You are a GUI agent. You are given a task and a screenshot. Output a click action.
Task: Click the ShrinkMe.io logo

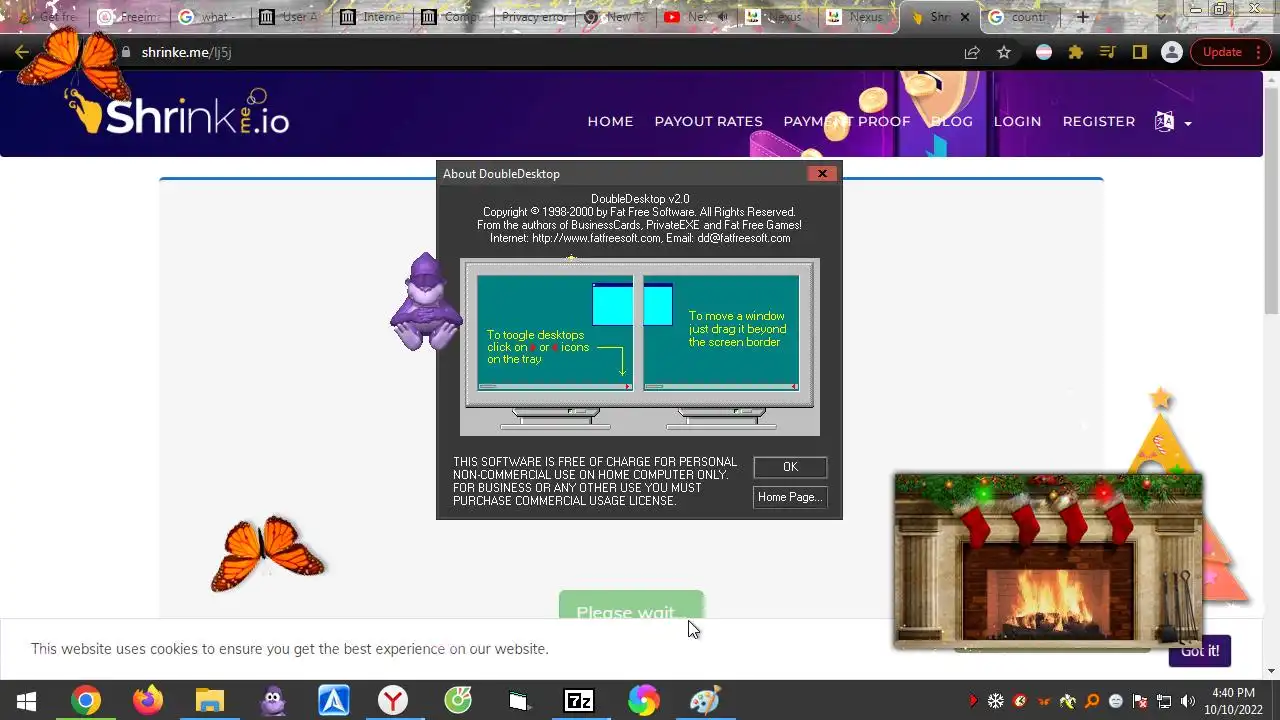[178, 112]
